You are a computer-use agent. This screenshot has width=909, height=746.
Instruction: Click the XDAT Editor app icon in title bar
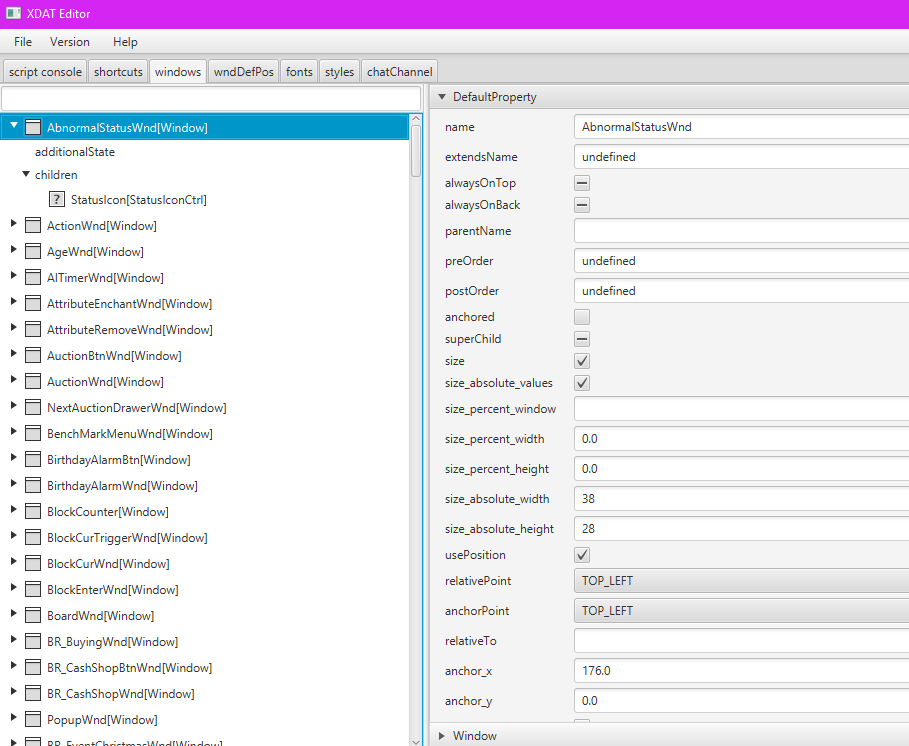coord(13,13)
